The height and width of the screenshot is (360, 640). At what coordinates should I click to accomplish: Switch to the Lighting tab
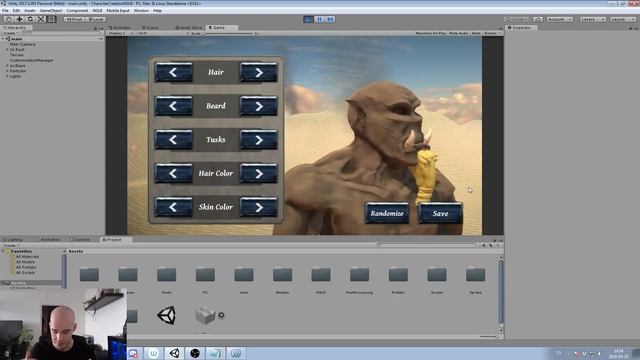tap(13, 240)
